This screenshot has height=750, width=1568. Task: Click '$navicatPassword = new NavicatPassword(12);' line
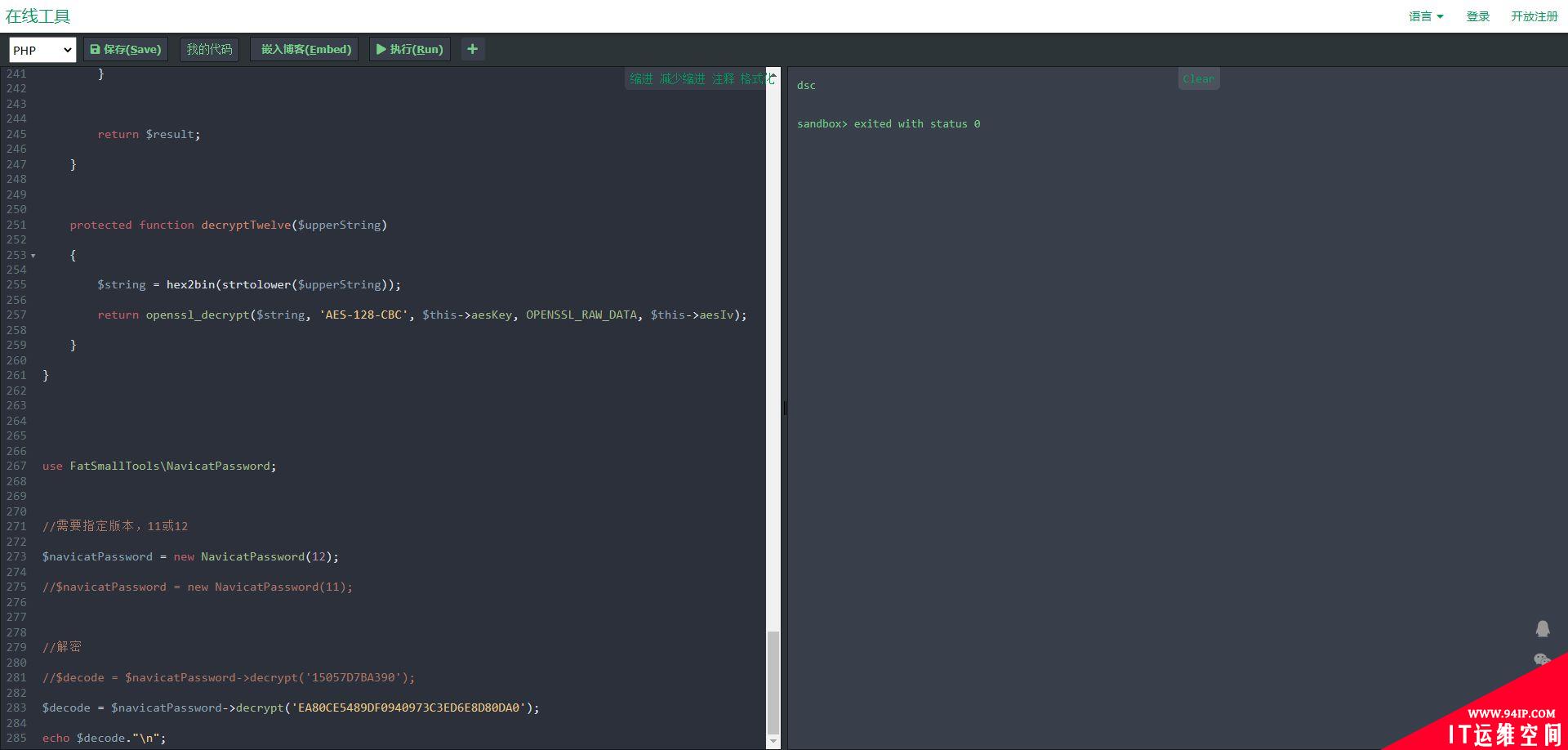tap(190, 556)
